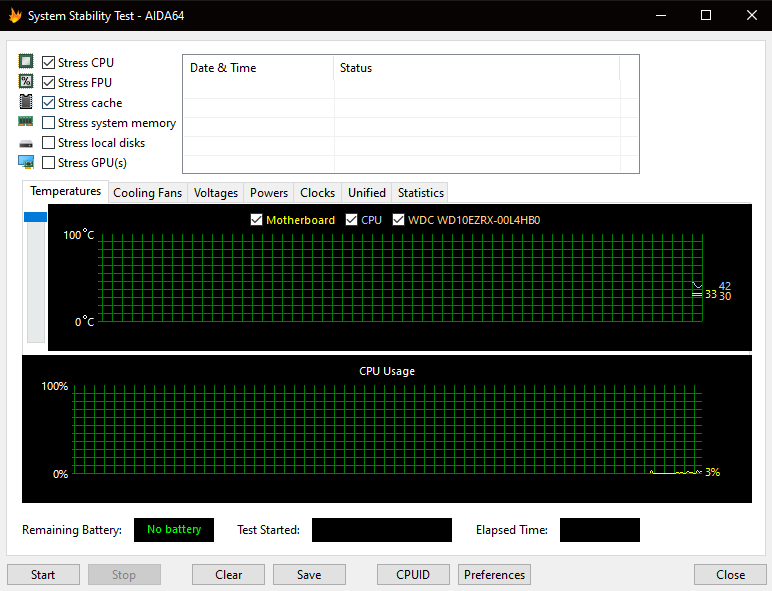Click the Save button
This screenshot has height=591, width=772.
point(309,575)
